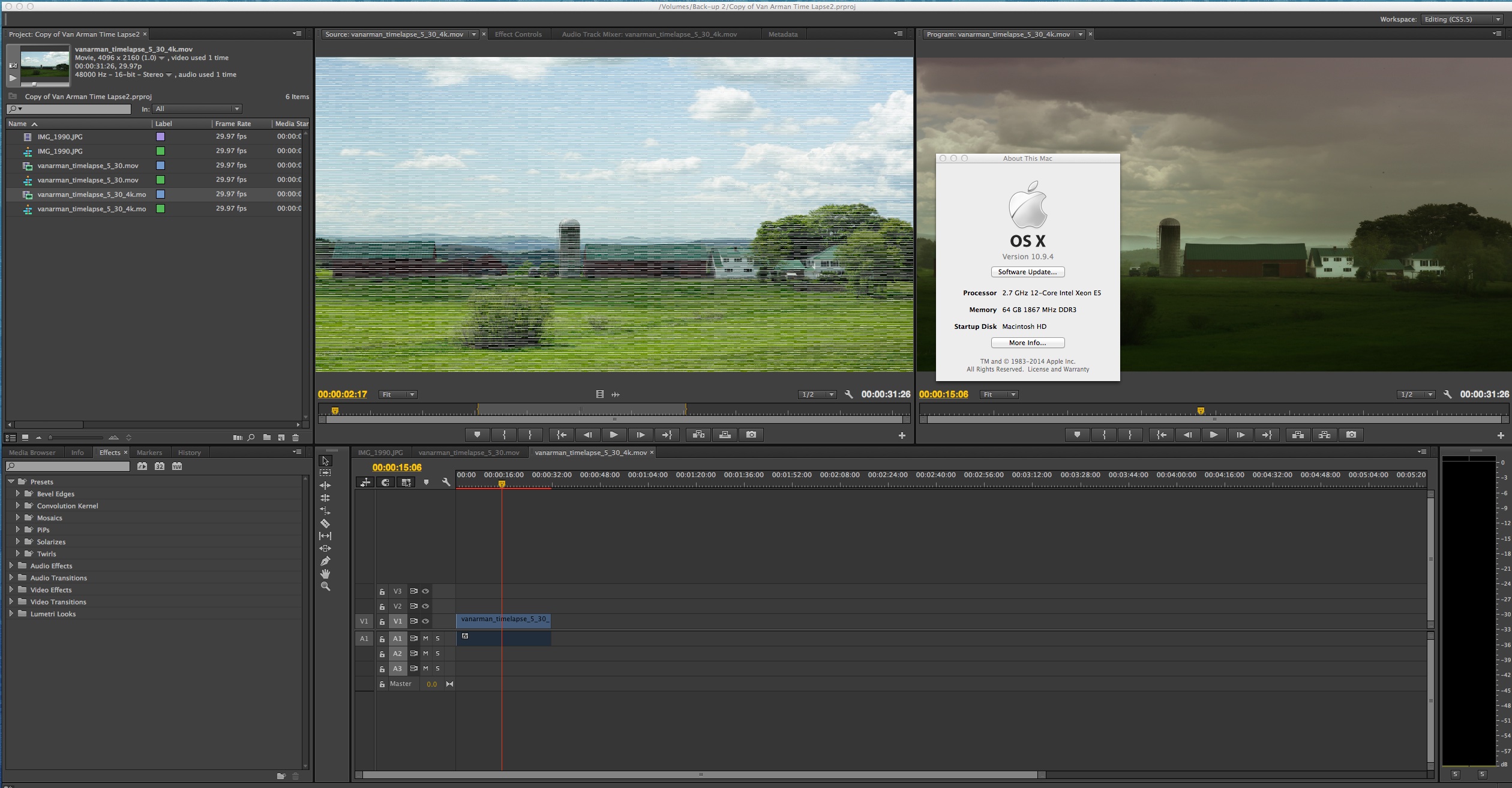The height and width of the screenshot is (788, 1512).
Task: Click Software Update button in About Mac
Action: tap(1027, 272)
